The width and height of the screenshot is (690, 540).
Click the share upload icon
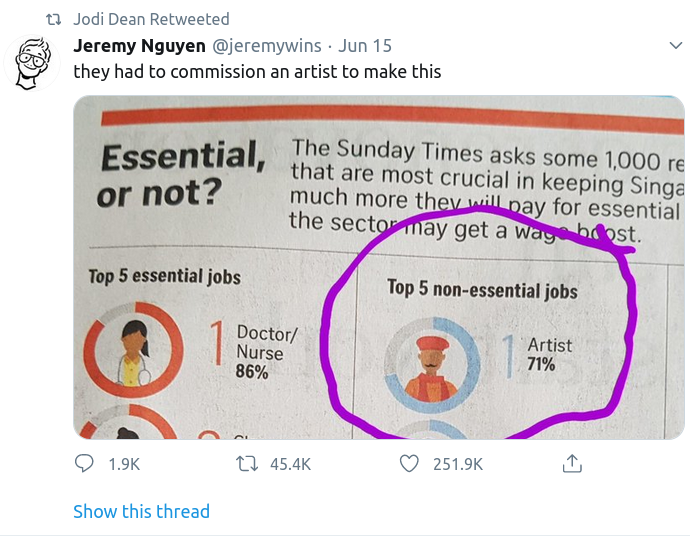coord(572,464)
